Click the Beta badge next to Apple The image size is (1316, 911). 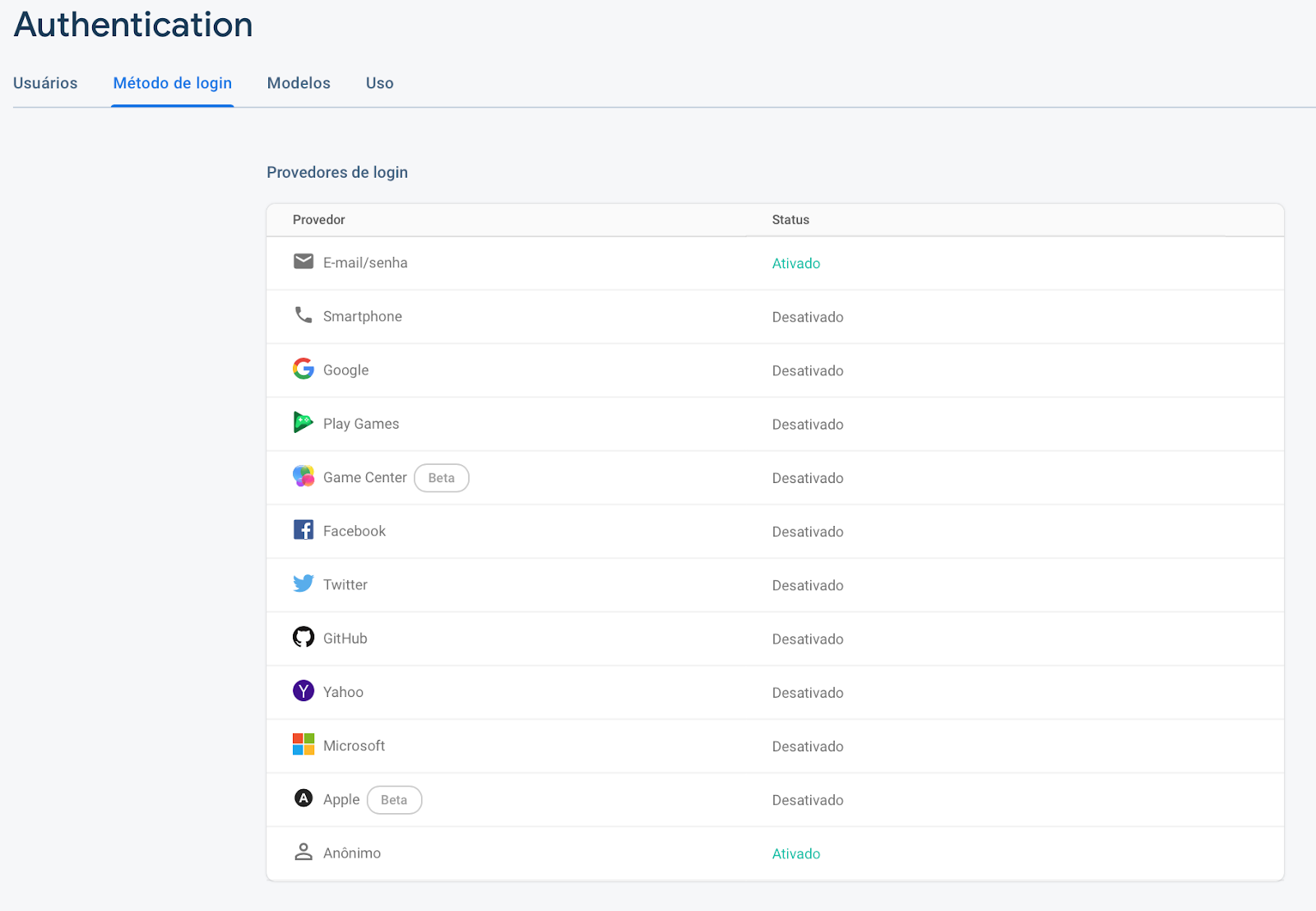click(394, 800)
